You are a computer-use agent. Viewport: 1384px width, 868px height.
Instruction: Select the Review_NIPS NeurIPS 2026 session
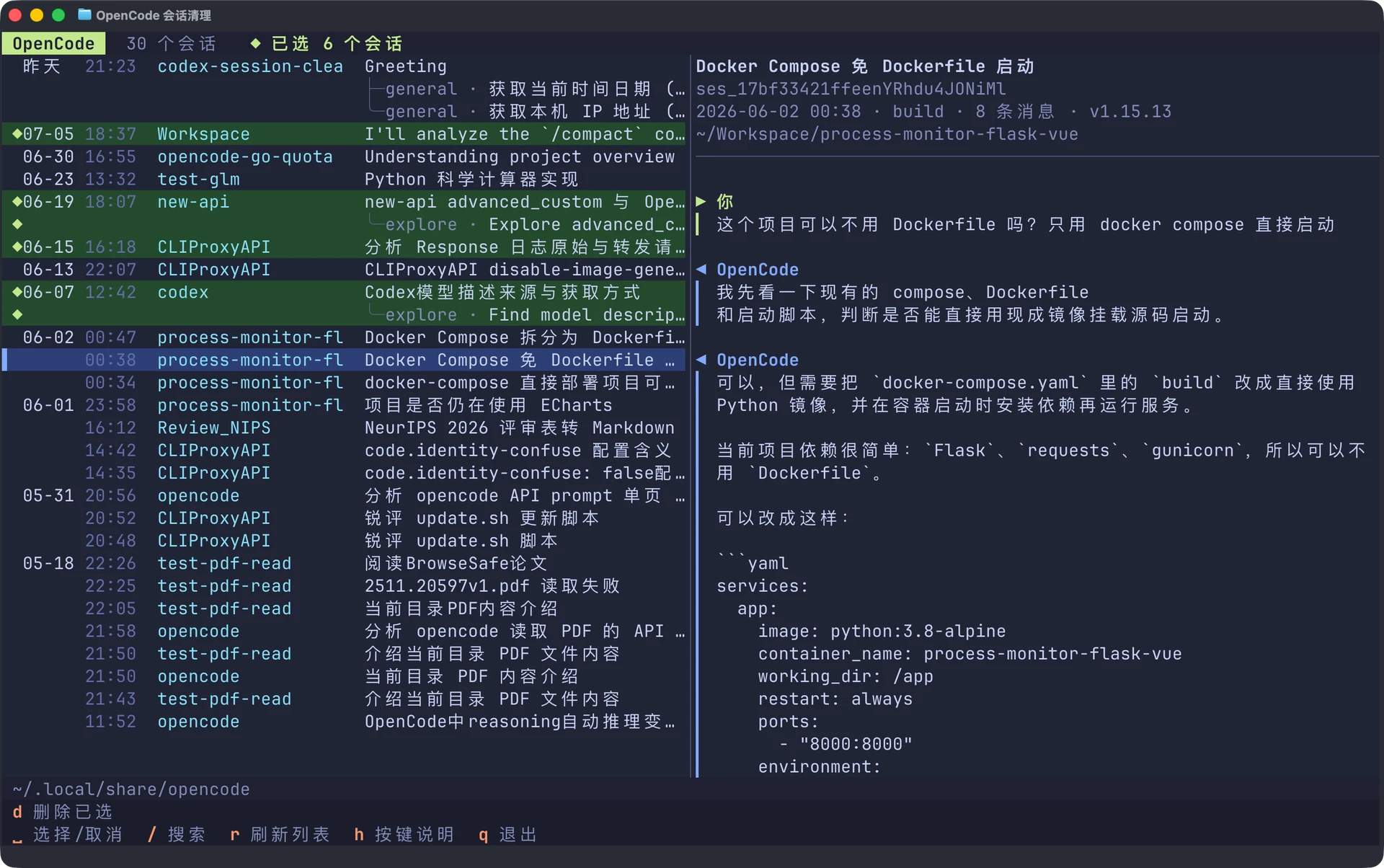click(x=345, y=428)
